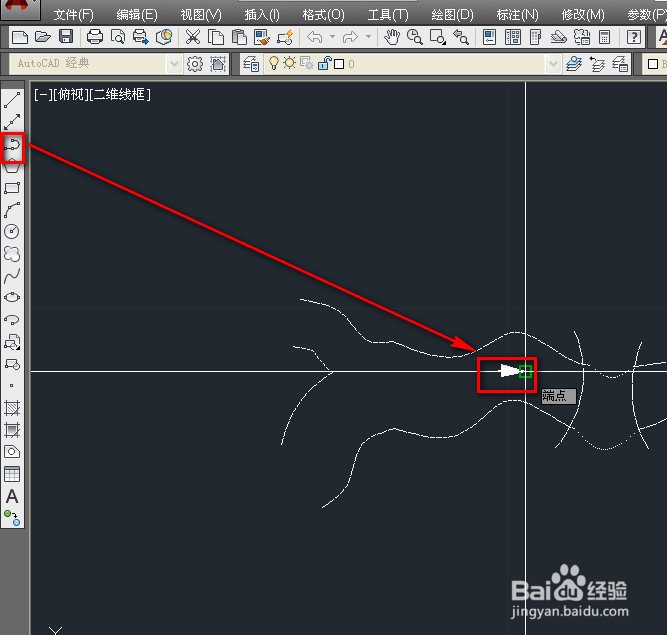This screenshot has height=635, width=667.
Task: Open the Layer States Manager icon
Action: pos(620,64)
